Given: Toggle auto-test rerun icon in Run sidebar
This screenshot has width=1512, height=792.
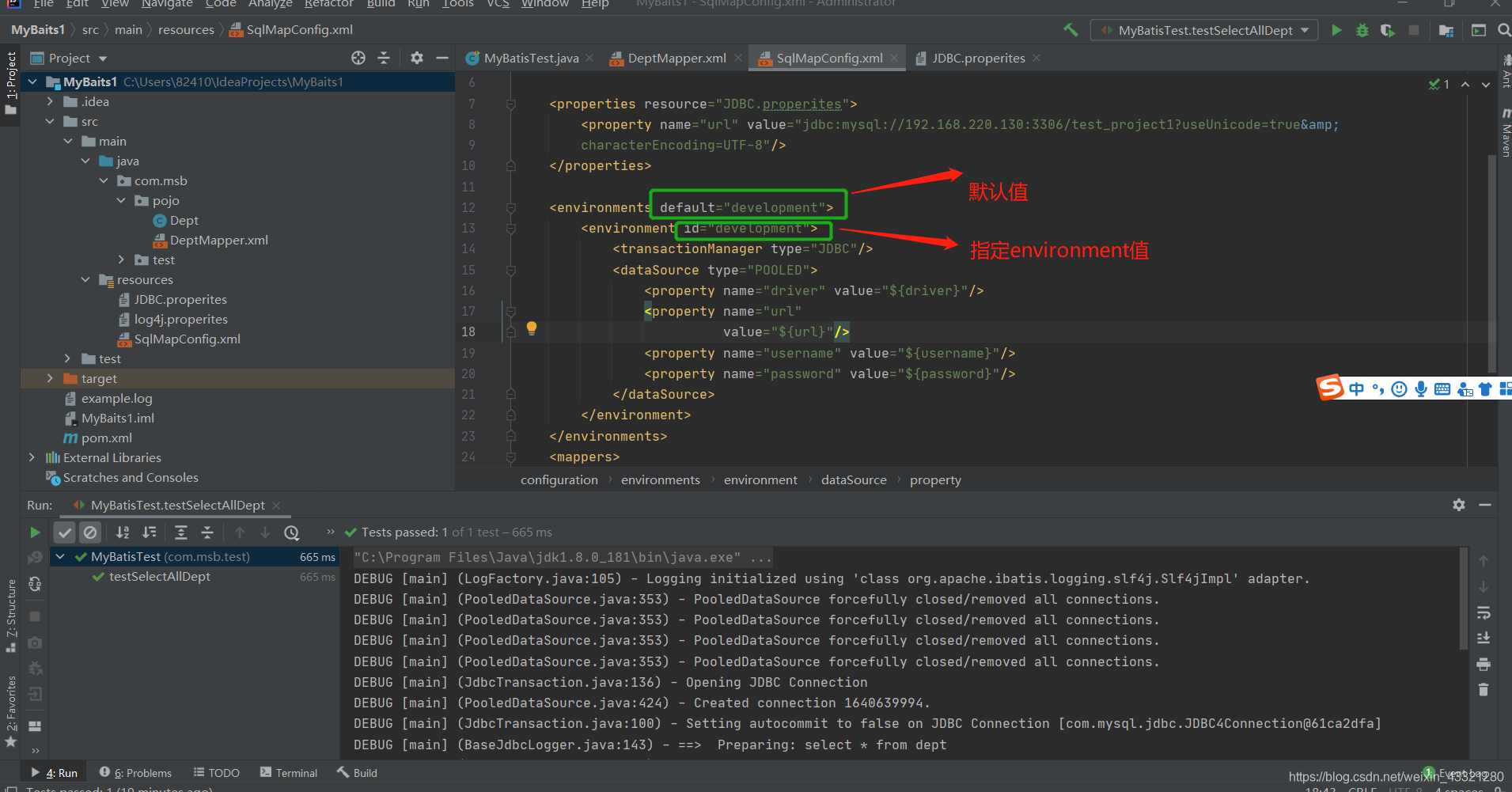Looking at the screenshot, I should coord(35,584).
